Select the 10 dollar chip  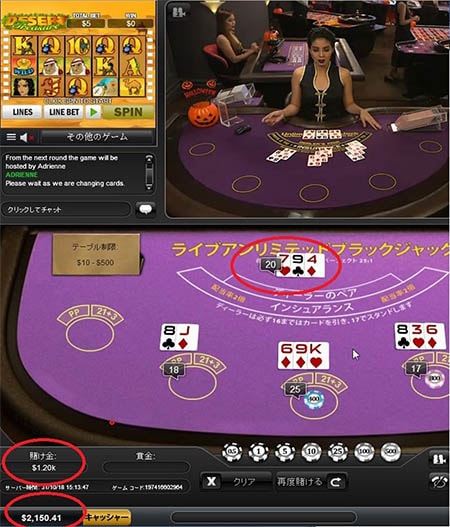pos(311,451)
